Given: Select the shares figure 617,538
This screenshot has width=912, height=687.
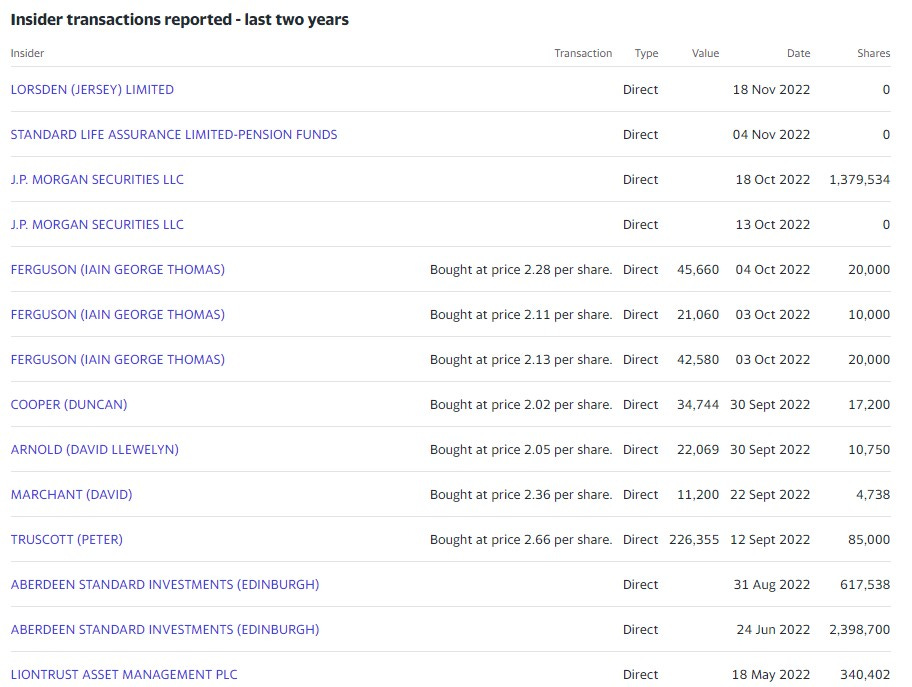Looking at the screenshot, I should pyautogui.click(x=865, y=585).
